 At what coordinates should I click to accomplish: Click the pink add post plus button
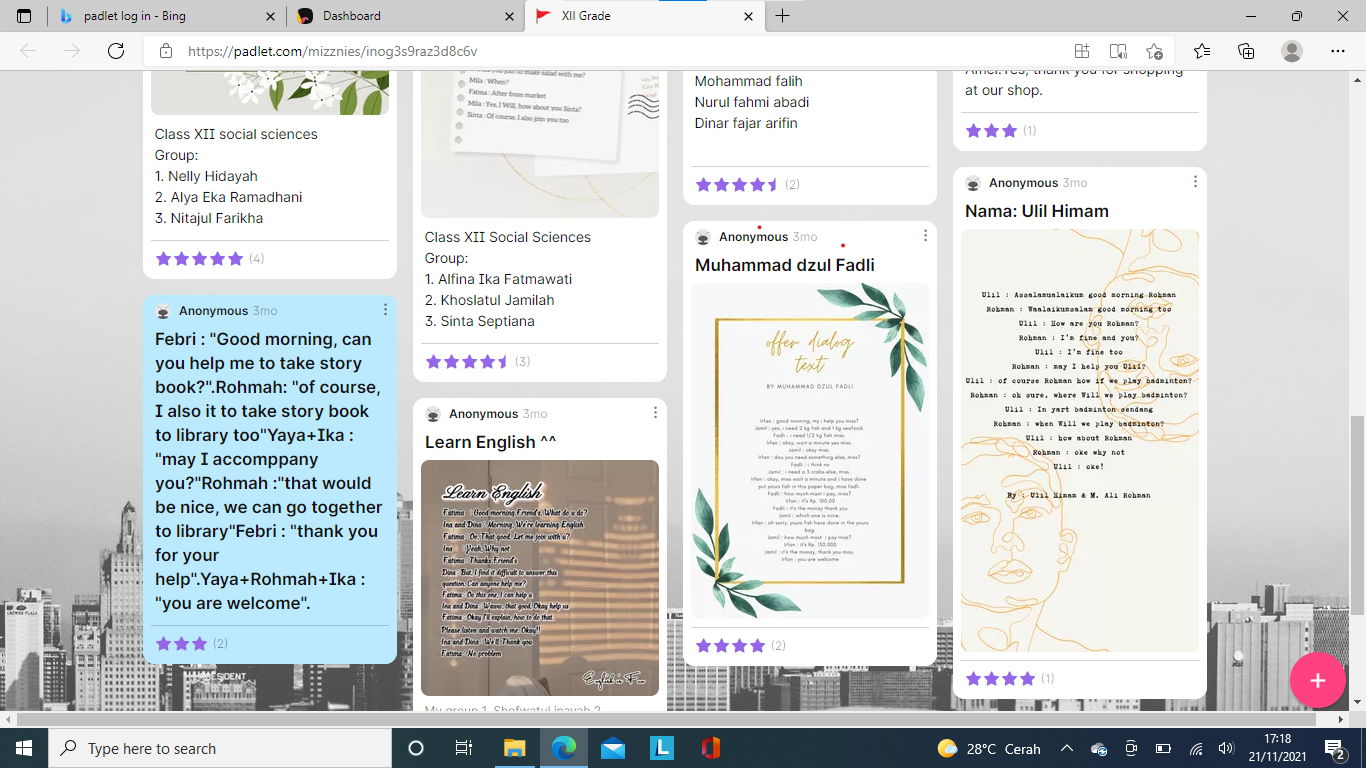1317,680
